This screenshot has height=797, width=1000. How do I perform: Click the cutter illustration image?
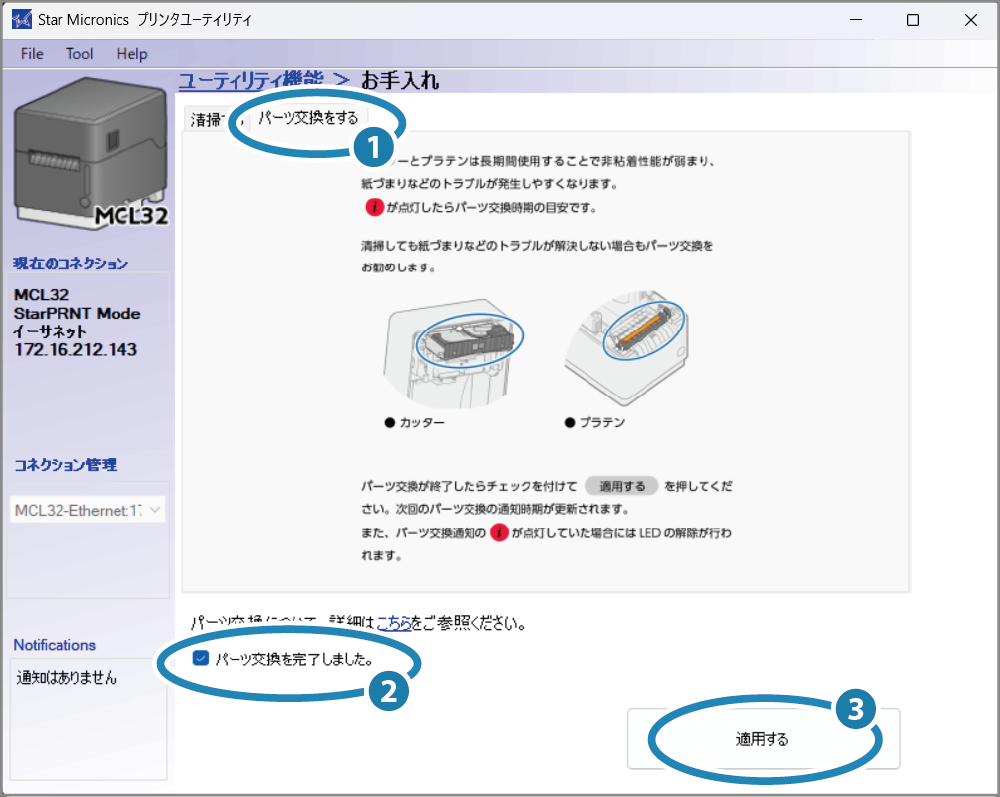click(454, 352)
